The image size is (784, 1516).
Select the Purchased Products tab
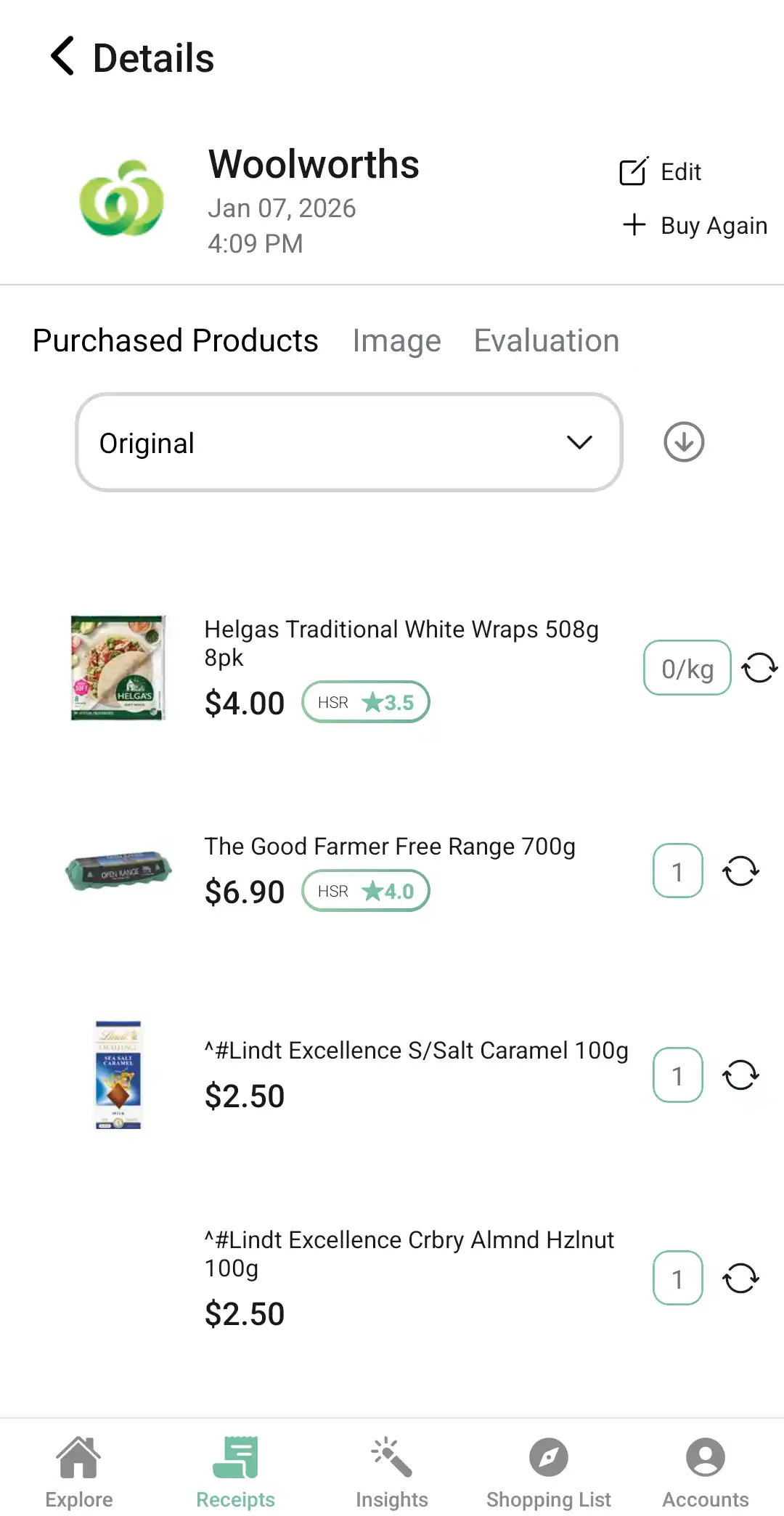point(176,341)
